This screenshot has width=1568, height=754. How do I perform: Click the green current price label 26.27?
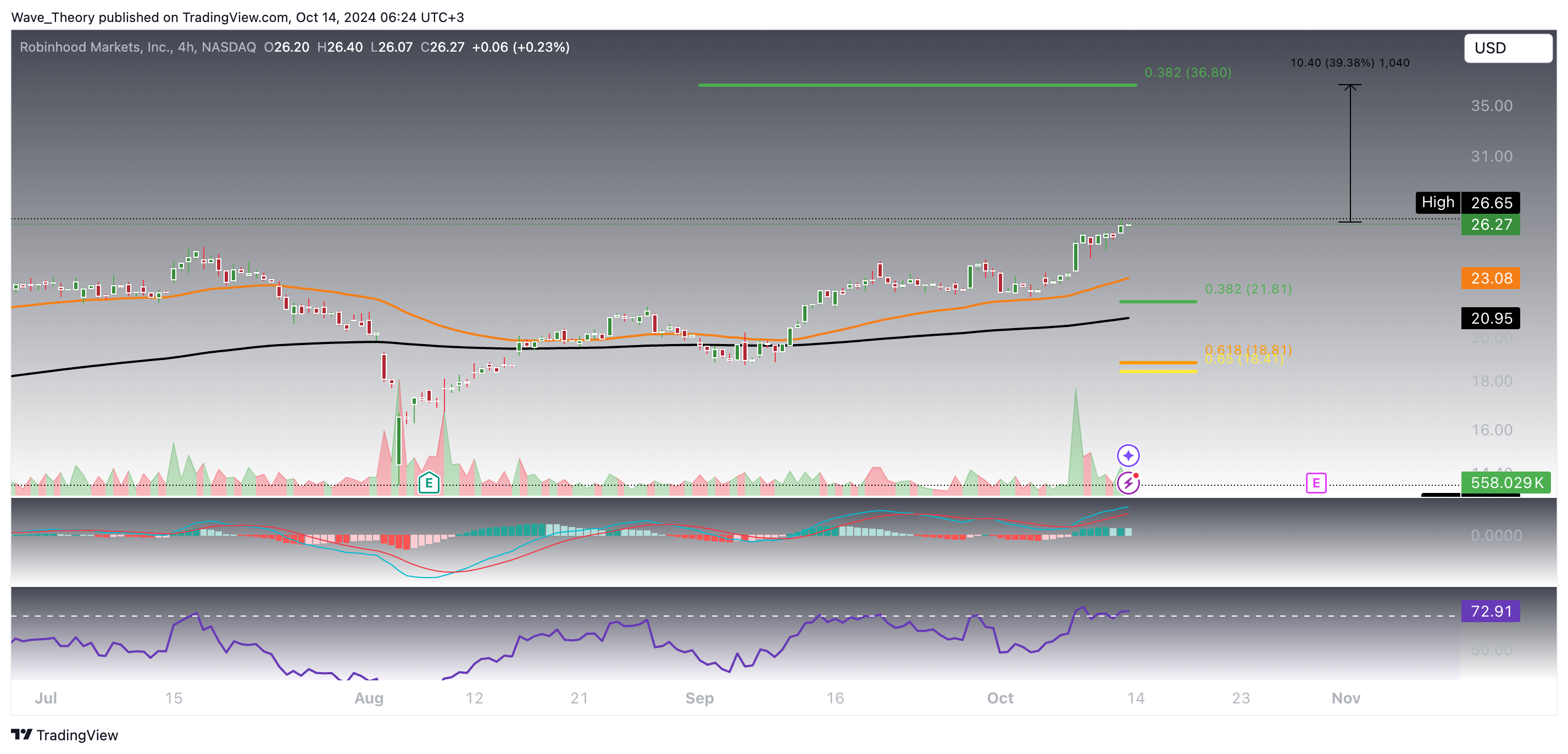(x=1491, y=225)
